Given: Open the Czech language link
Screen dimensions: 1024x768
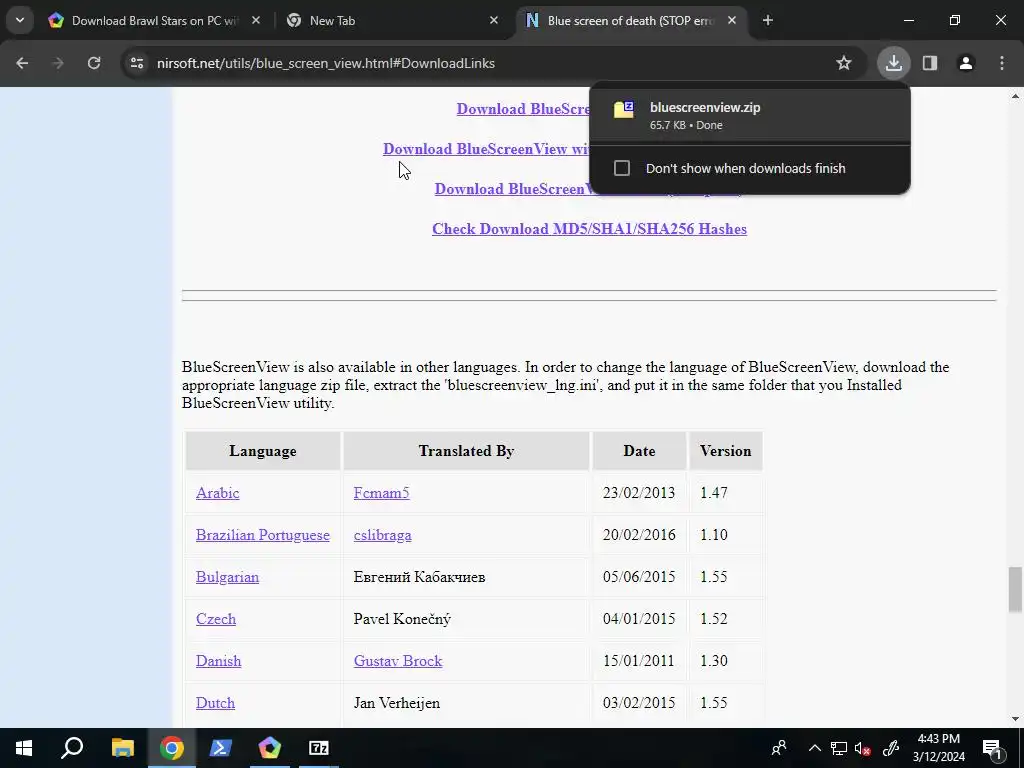Looking at the screenshot, I should pyautogui.click(x=216, y=619).
